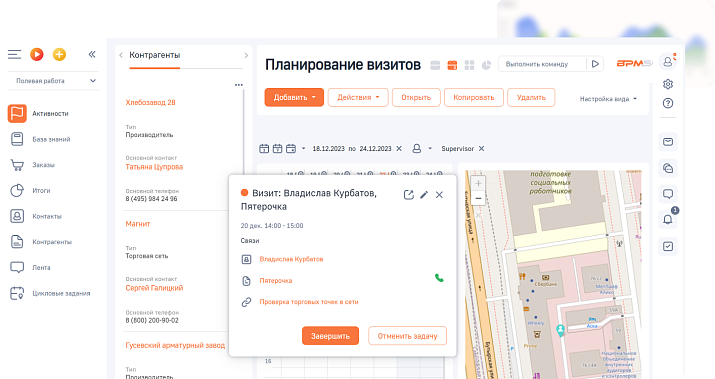715x379 pixels.
Task: Open visit in new window icon
Action: tap(409, 195)
